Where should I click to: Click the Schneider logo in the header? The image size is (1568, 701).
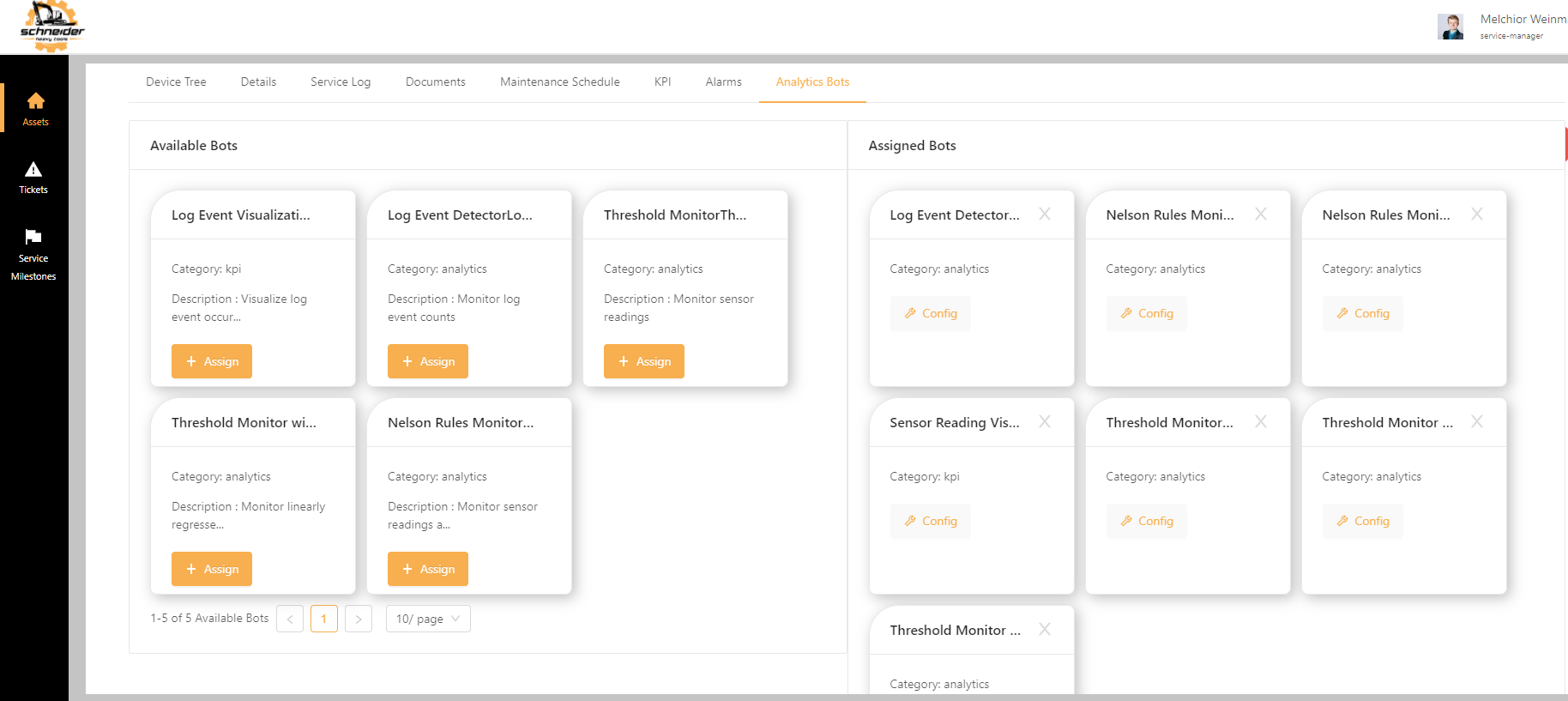(x=52, y=27)
